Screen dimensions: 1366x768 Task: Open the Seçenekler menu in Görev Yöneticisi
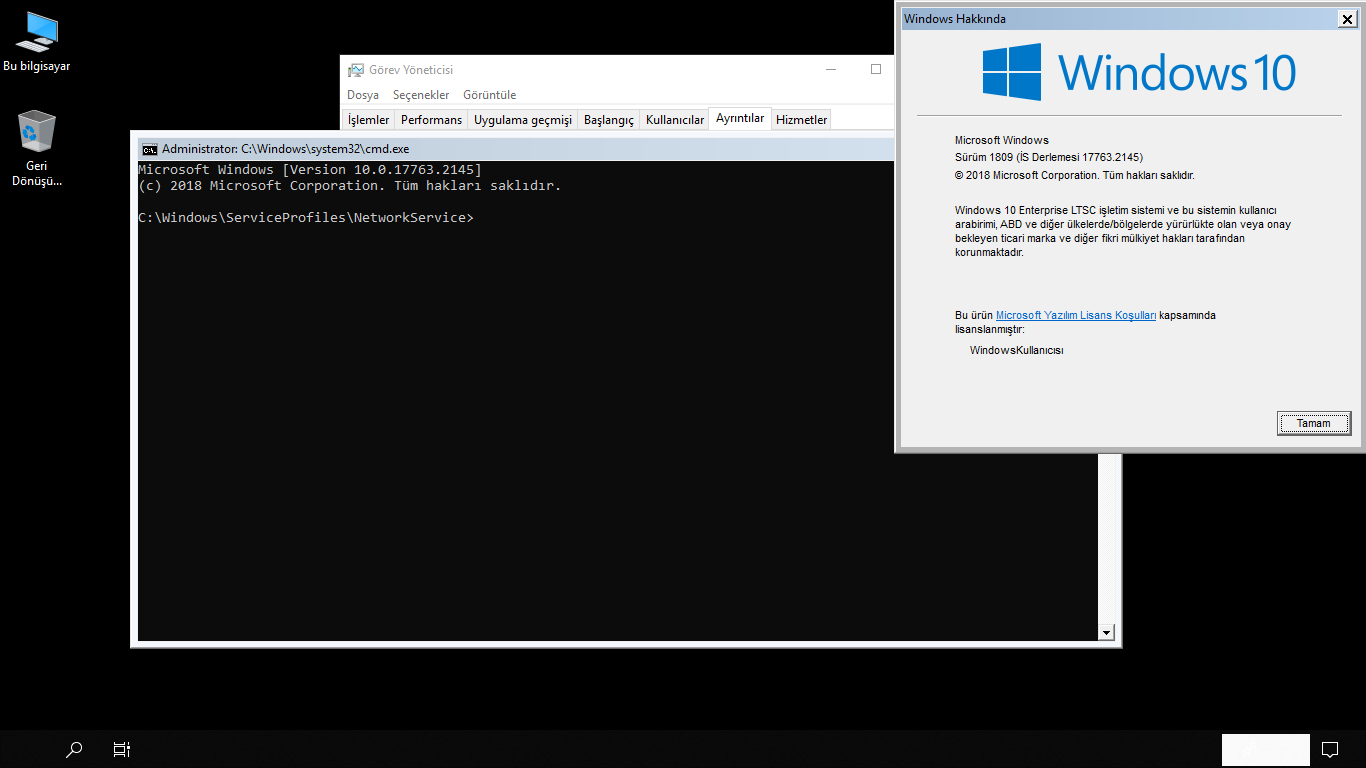421,95
